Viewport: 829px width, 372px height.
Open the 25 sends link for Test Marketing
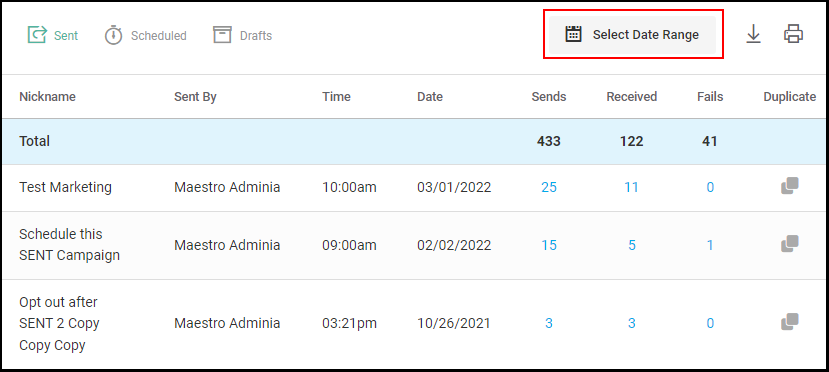[549, 187]
